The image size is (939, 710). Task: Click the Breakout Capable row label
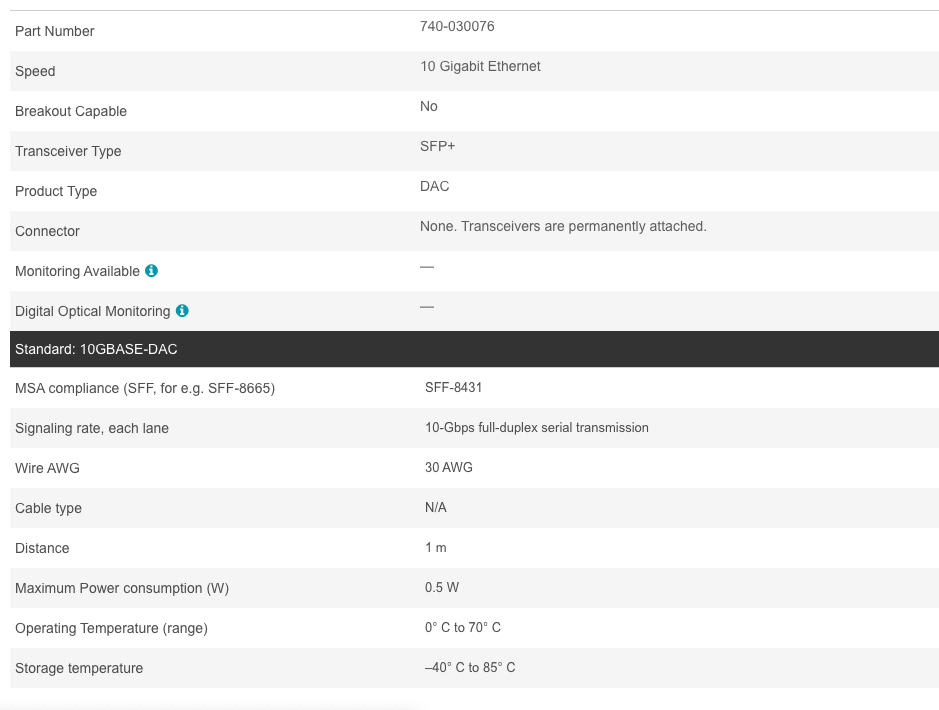(71, 111)
